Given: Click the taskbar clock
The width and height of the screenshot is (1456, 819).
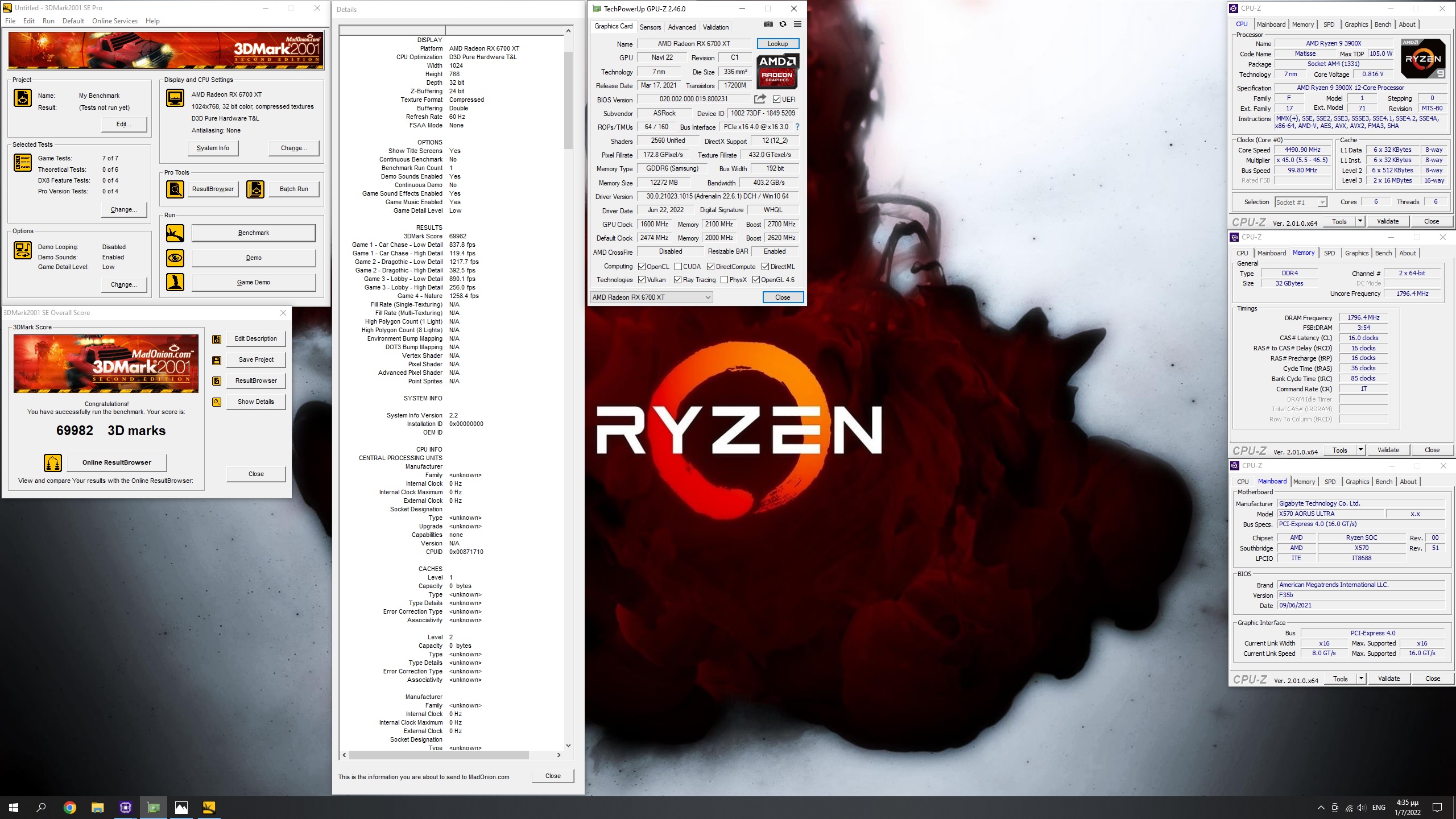Looking at the screenshot, I should tap(1408, 808).
